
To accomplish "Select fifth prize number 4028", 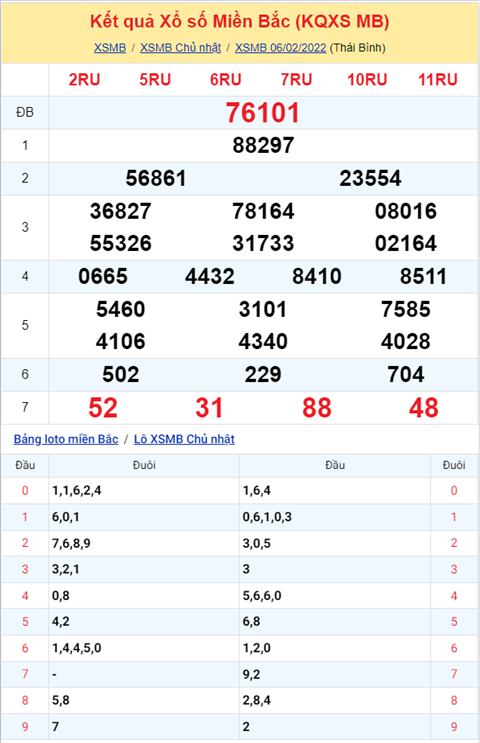I will [406, 342].
